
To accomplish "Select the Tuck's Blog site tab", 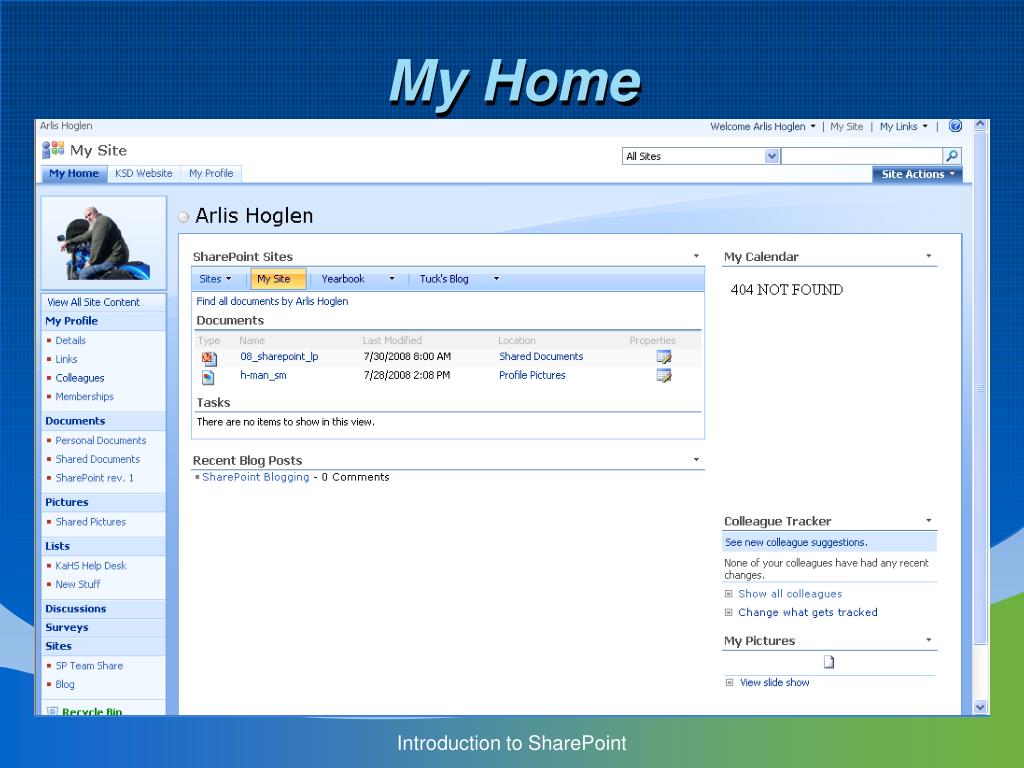I will click(x=444, y=279).
